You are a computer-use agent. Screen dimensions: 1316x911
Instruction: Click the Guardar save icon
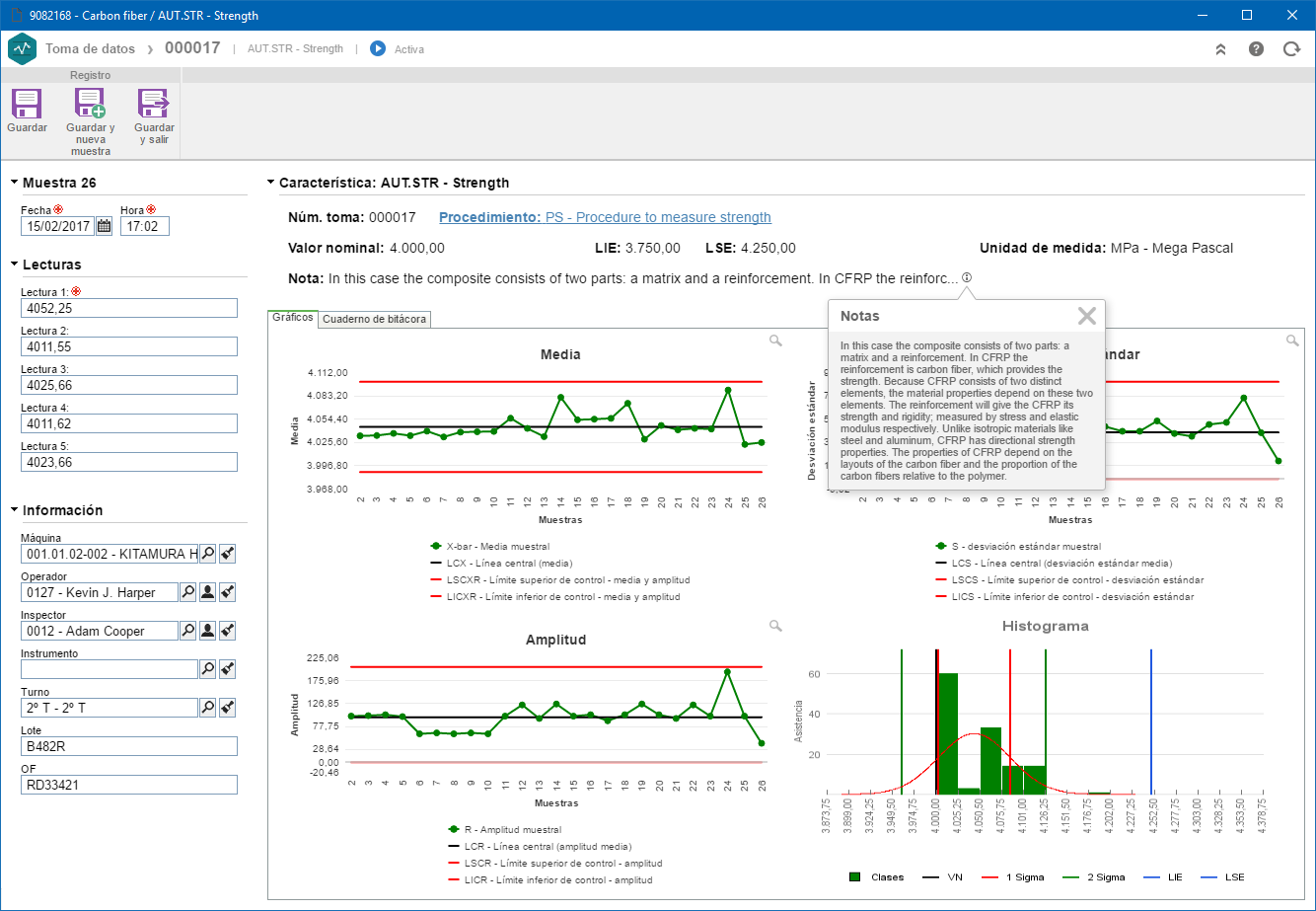point(26,104)
